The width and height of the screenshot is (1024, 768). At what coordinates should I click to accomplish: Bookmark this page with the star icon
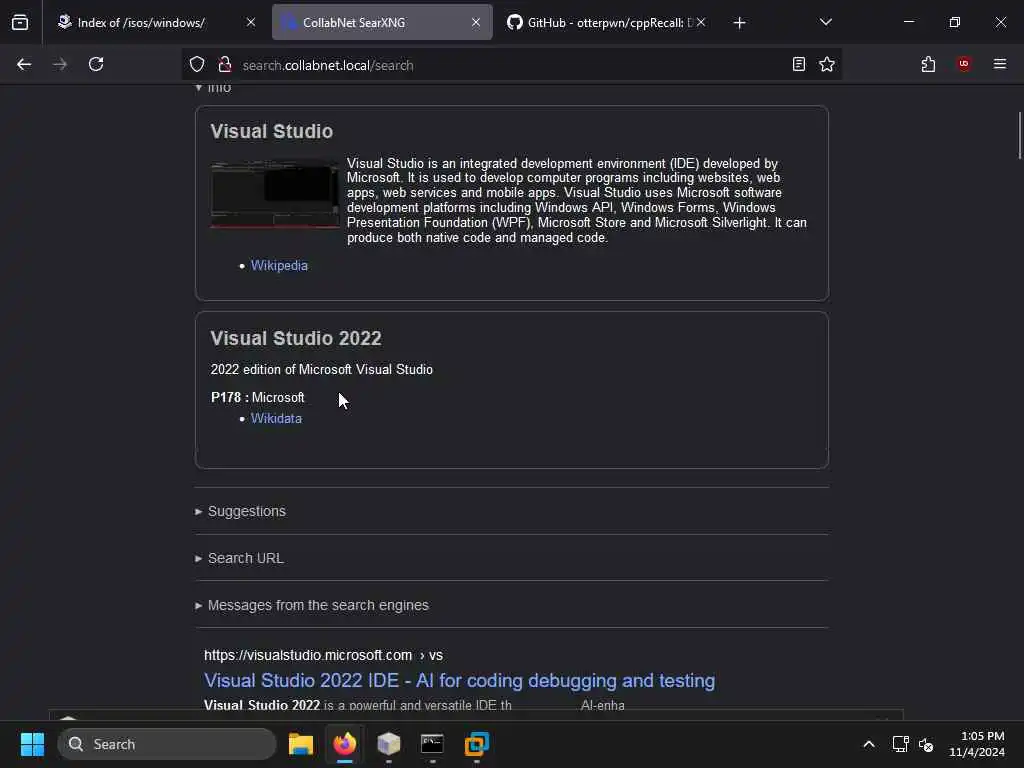point(827,64)
